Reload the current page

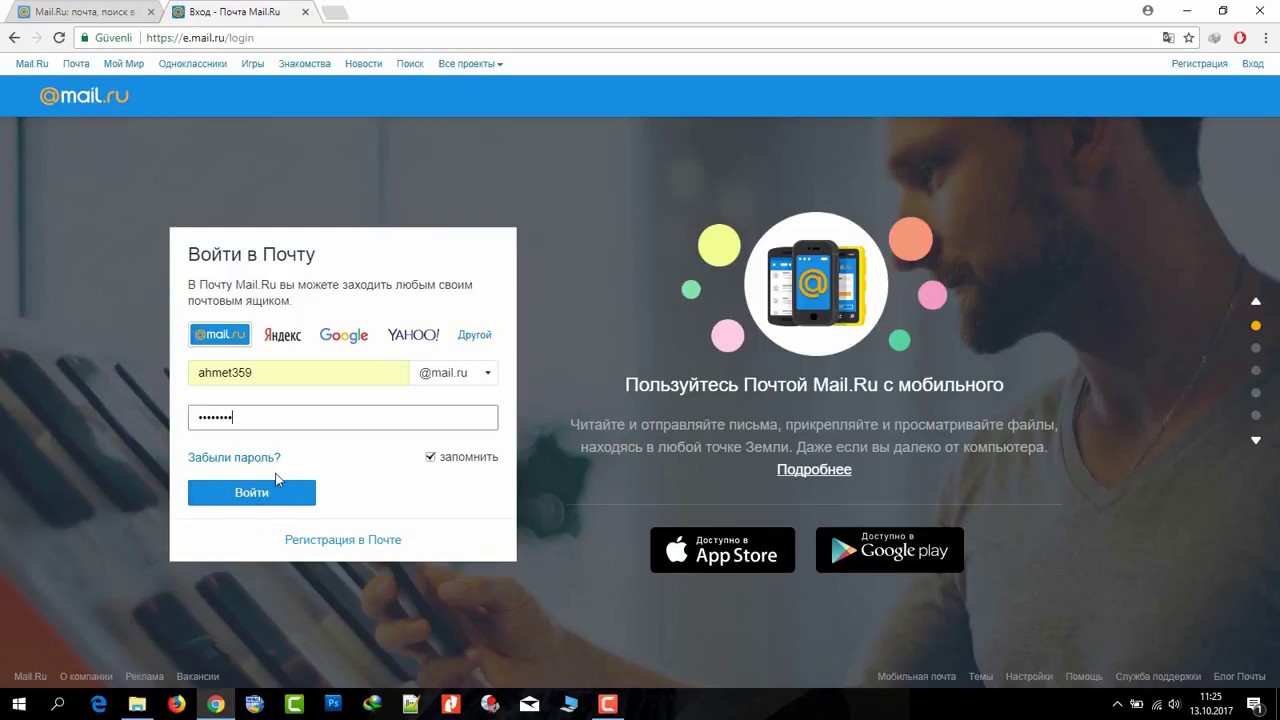59,38
